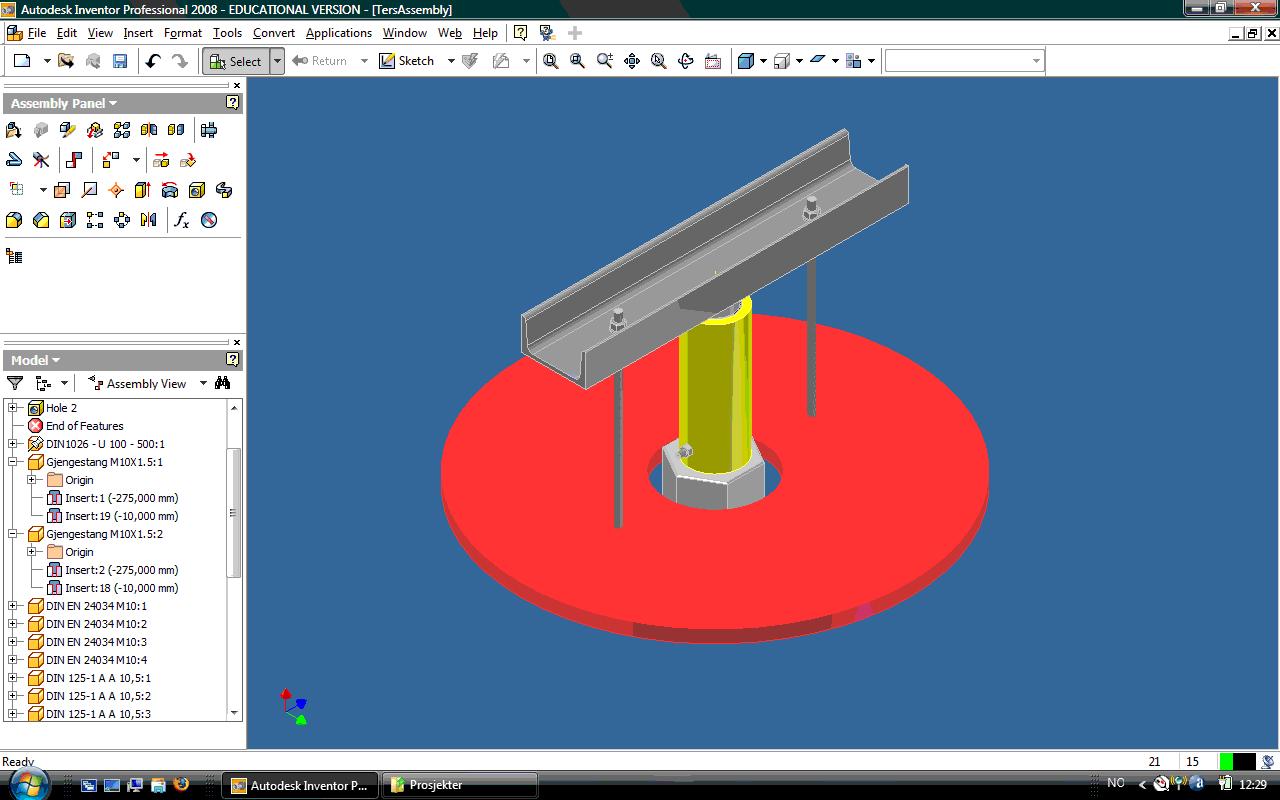
Task: Click the Look At icon in toolbar
Action: [713, 61]
